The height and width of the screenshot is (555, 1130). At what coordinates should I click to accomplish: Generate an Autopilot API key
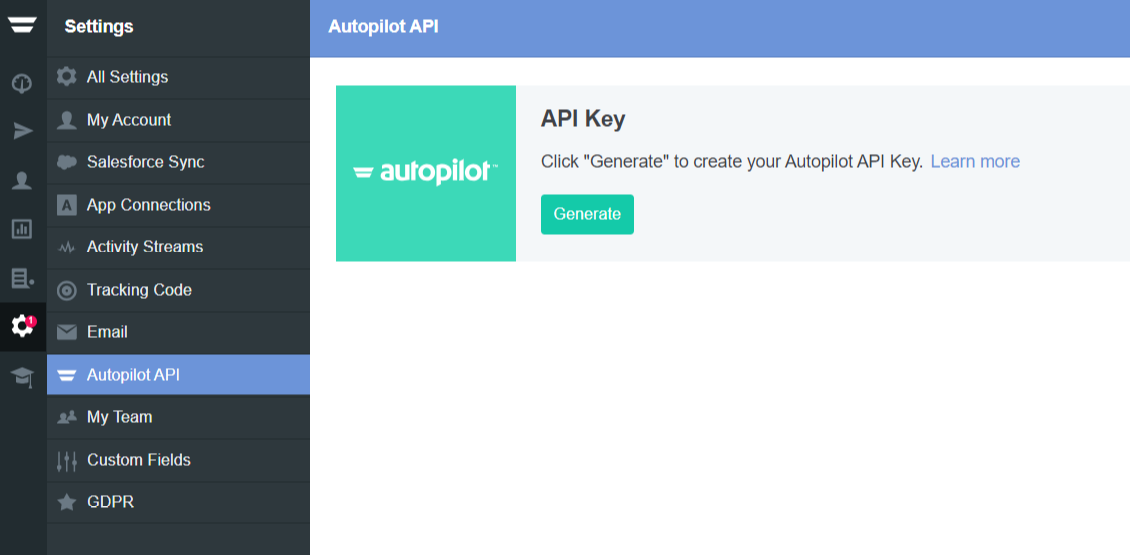click(x=587, y=214)
